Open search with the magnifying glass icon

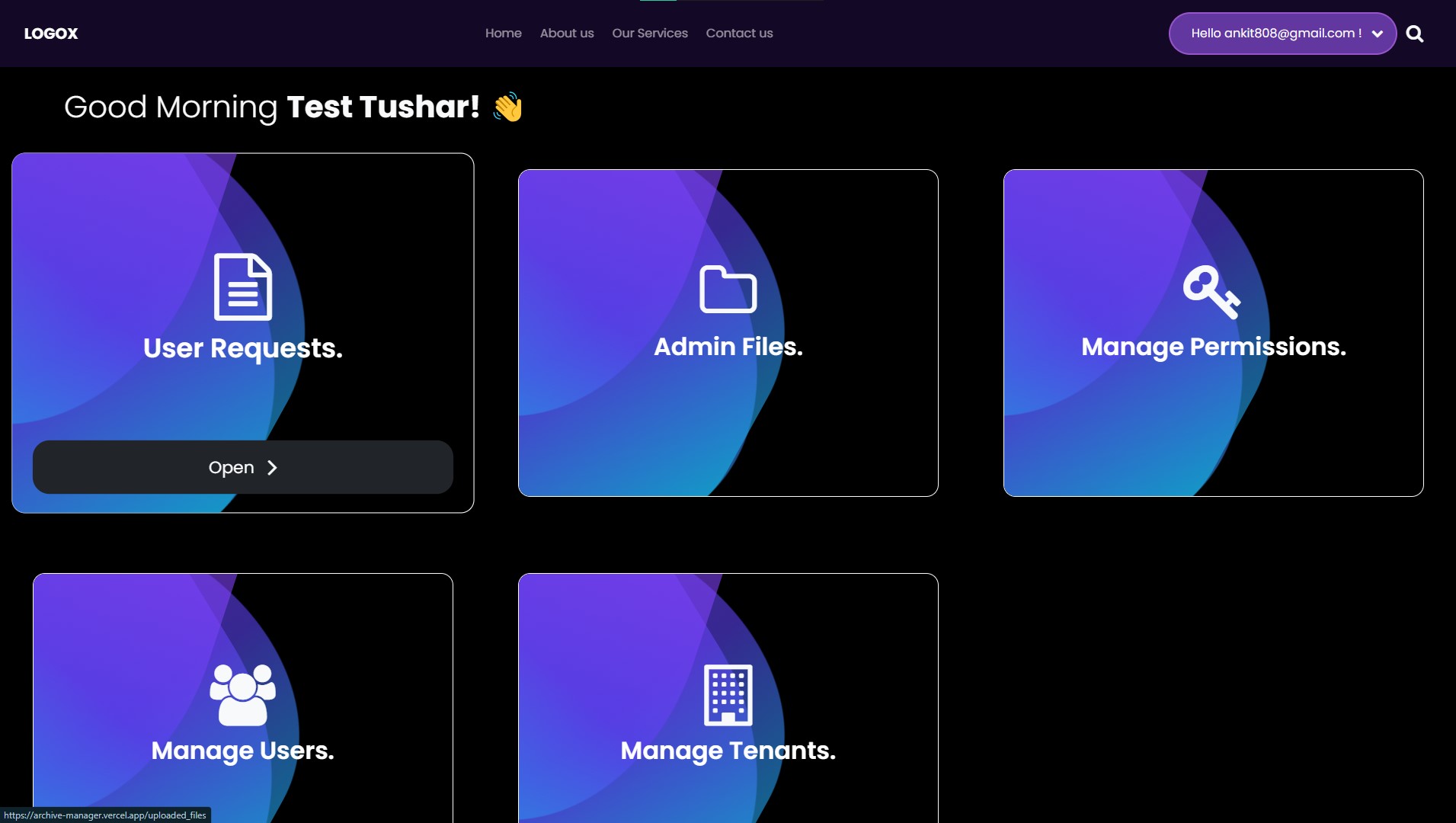click(x=1415, y=34)
